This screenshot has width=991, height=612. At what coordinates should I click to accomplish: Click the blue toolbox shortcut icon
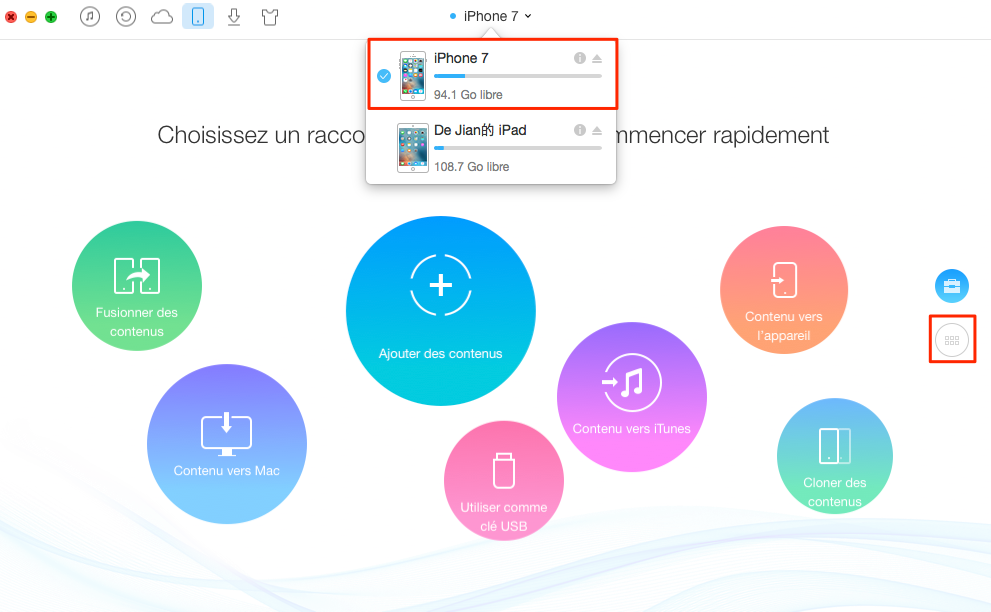pos(952,286)
